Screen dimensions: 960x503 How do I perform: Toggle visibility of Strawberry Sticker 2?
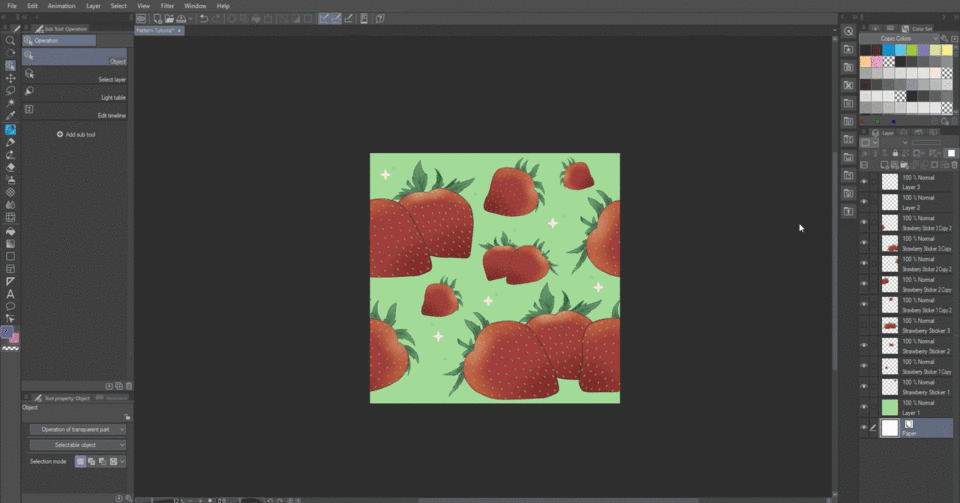coord(864,346)
